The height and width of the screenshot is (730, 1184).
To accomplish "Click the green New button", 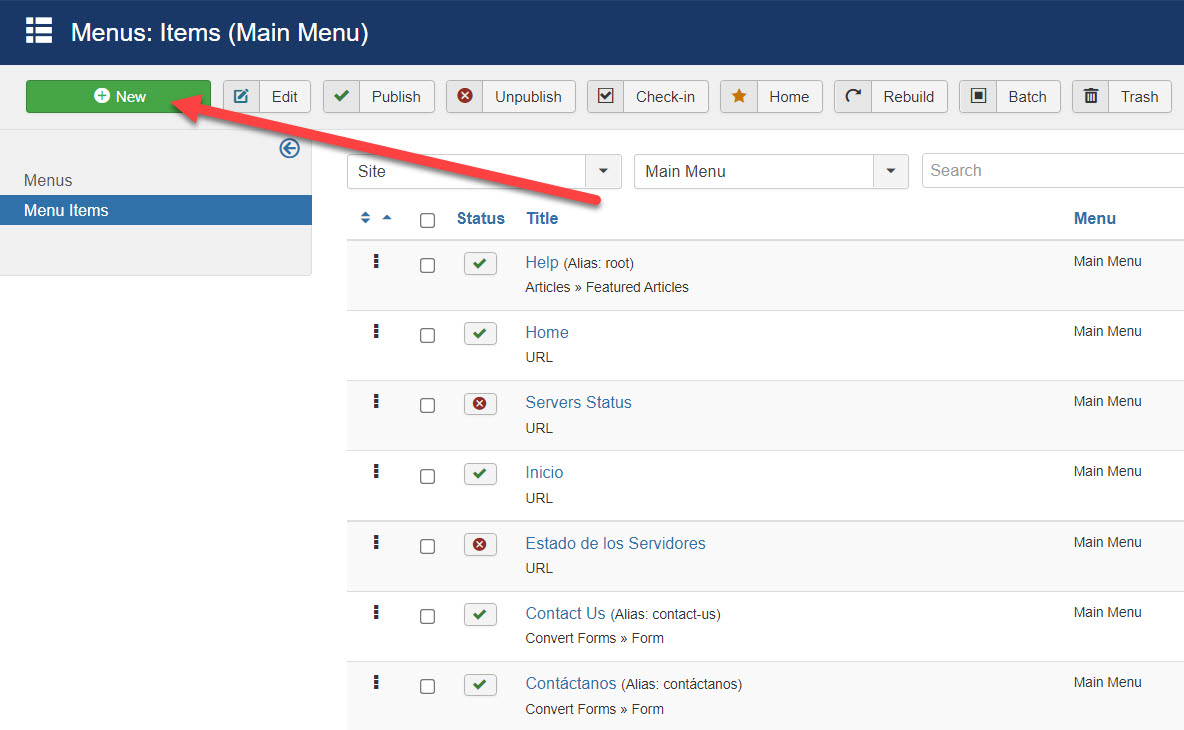I will pyautogui.click(x=119, y=97).
